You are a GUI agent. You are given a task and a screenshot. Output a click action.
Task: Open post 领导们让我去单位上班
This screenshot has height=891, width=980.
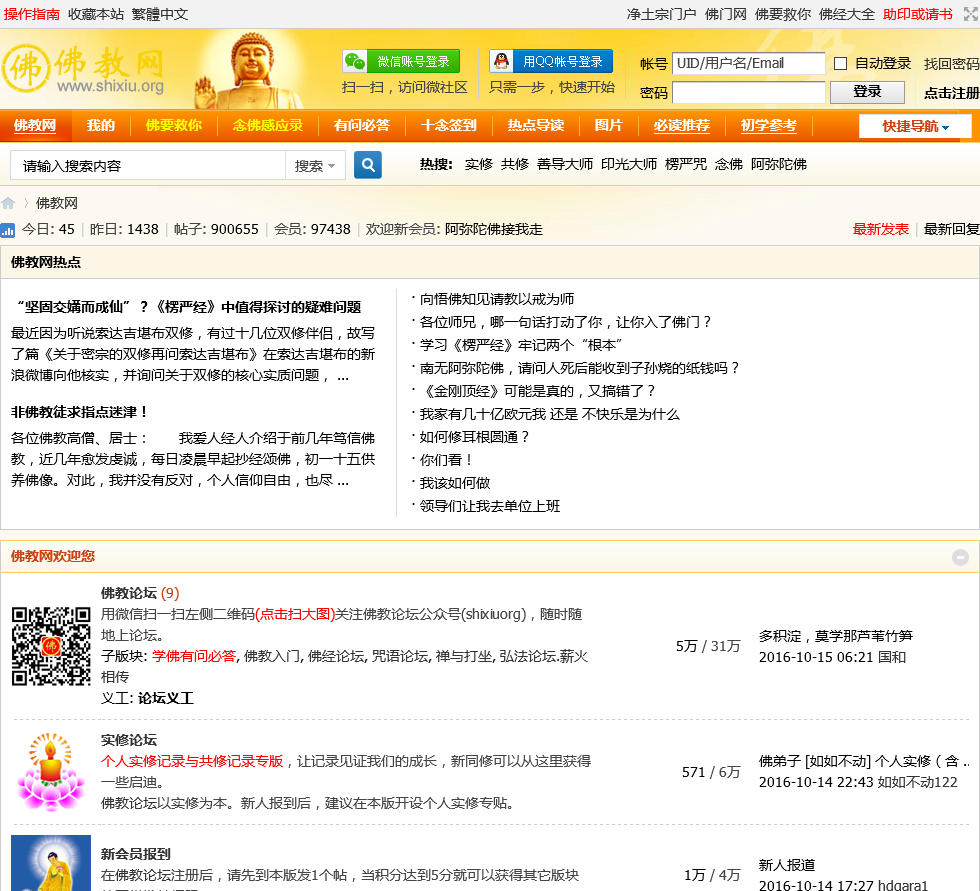pyautogui.click(x=489, y=506)
